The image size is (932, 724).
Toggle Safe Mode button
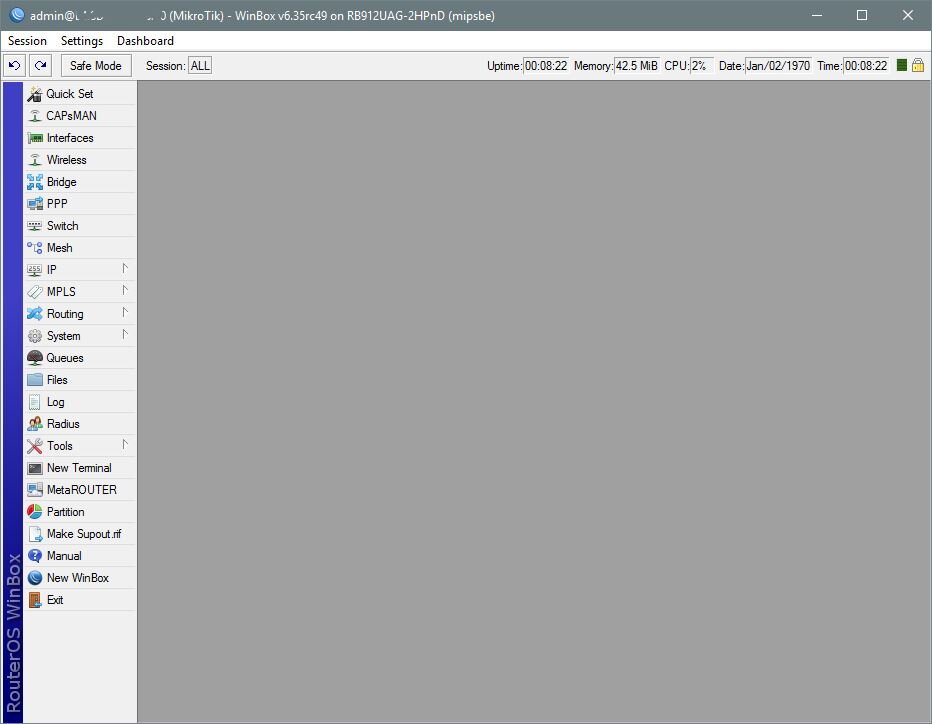click(96, 65)
